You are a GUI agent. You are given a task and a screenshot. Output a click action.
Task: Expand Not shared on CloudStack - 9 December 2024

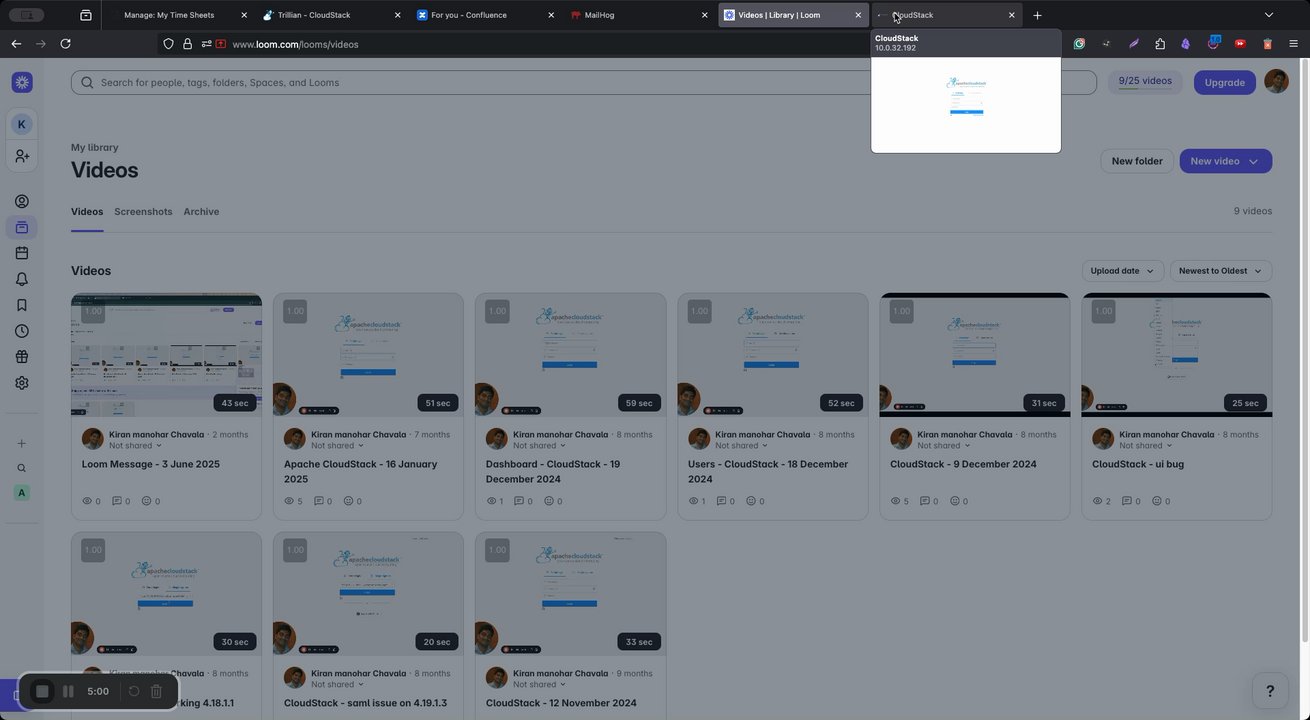(x=943, y=446)
